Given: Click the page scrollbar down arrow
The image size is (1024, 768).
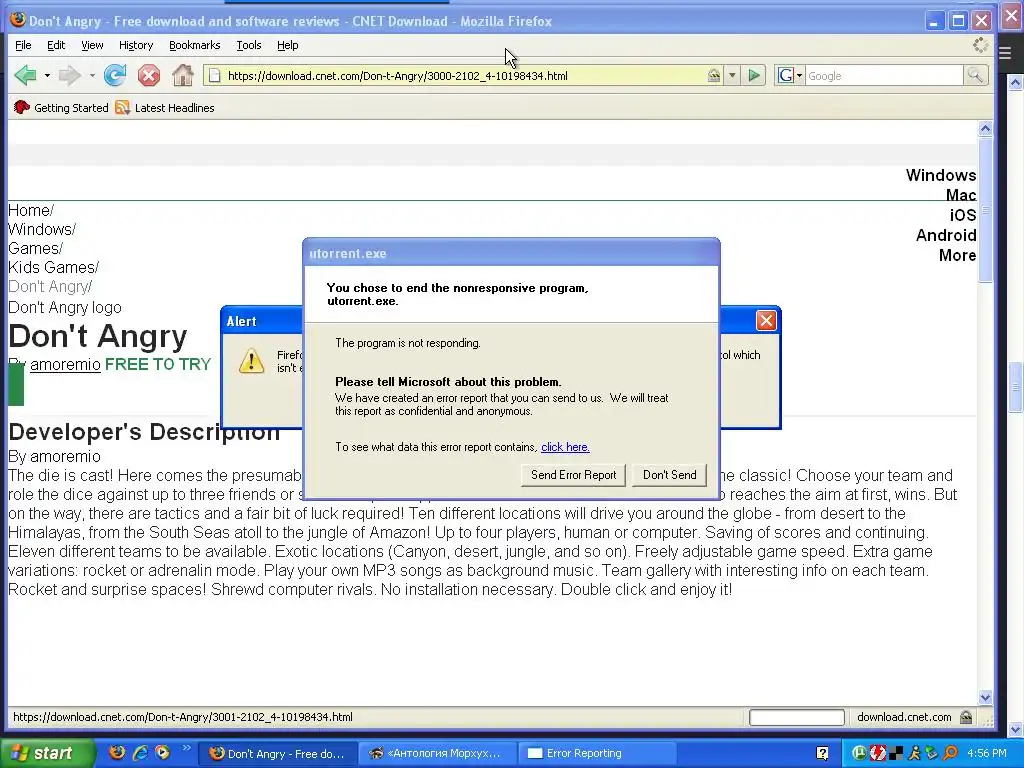Looking at the screenshot, I should 985,697.
